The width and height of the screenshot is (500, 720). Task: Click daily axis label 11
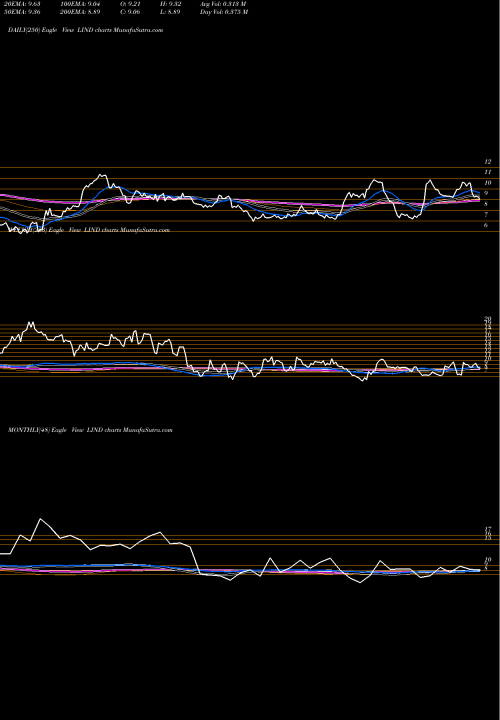pos(488,172)
